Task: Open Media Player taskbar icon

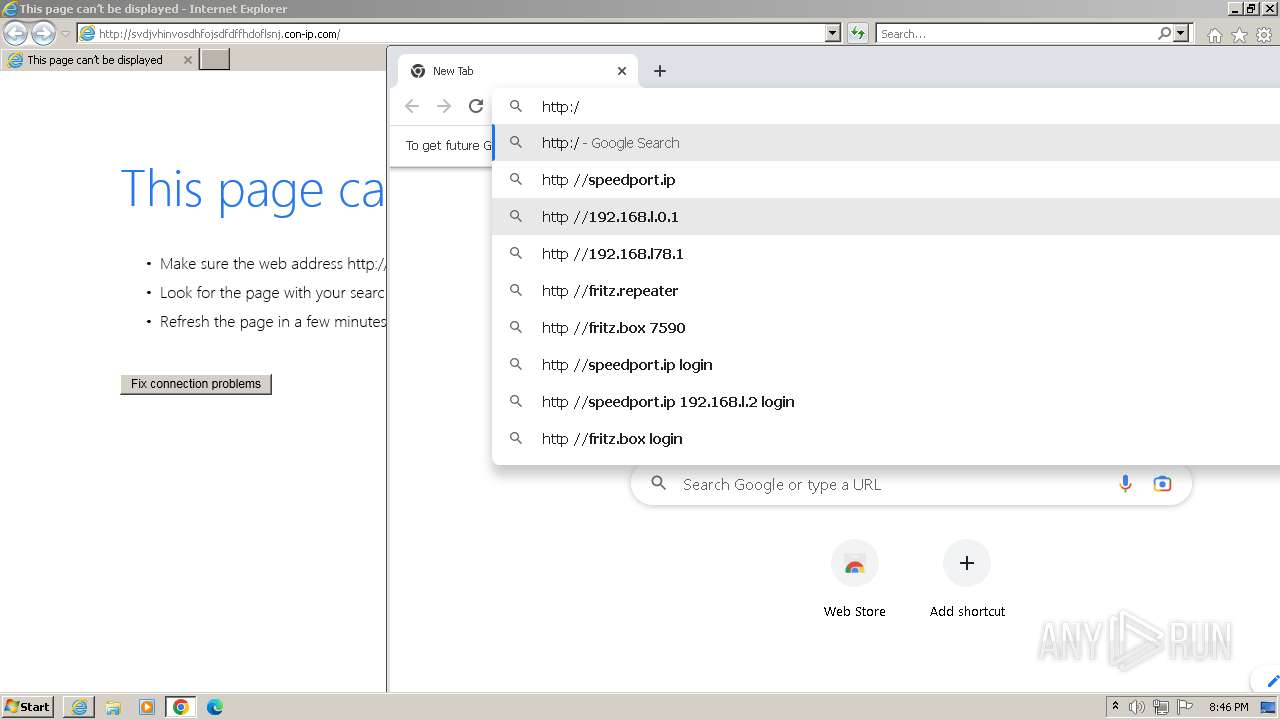Action: click(147, 707)
